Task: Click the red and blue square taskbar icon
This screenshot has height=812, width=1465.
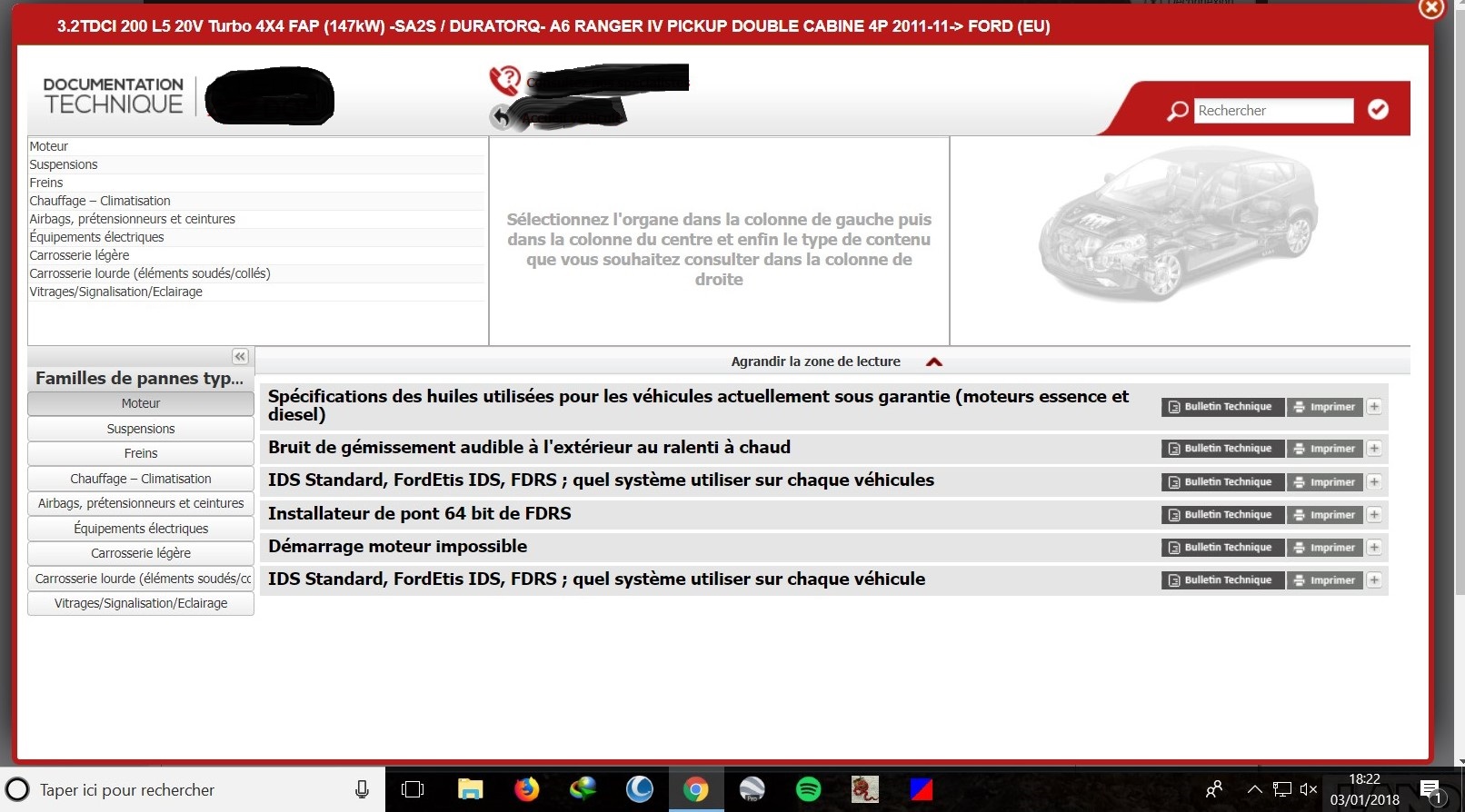Action: [x=922, y=789]
